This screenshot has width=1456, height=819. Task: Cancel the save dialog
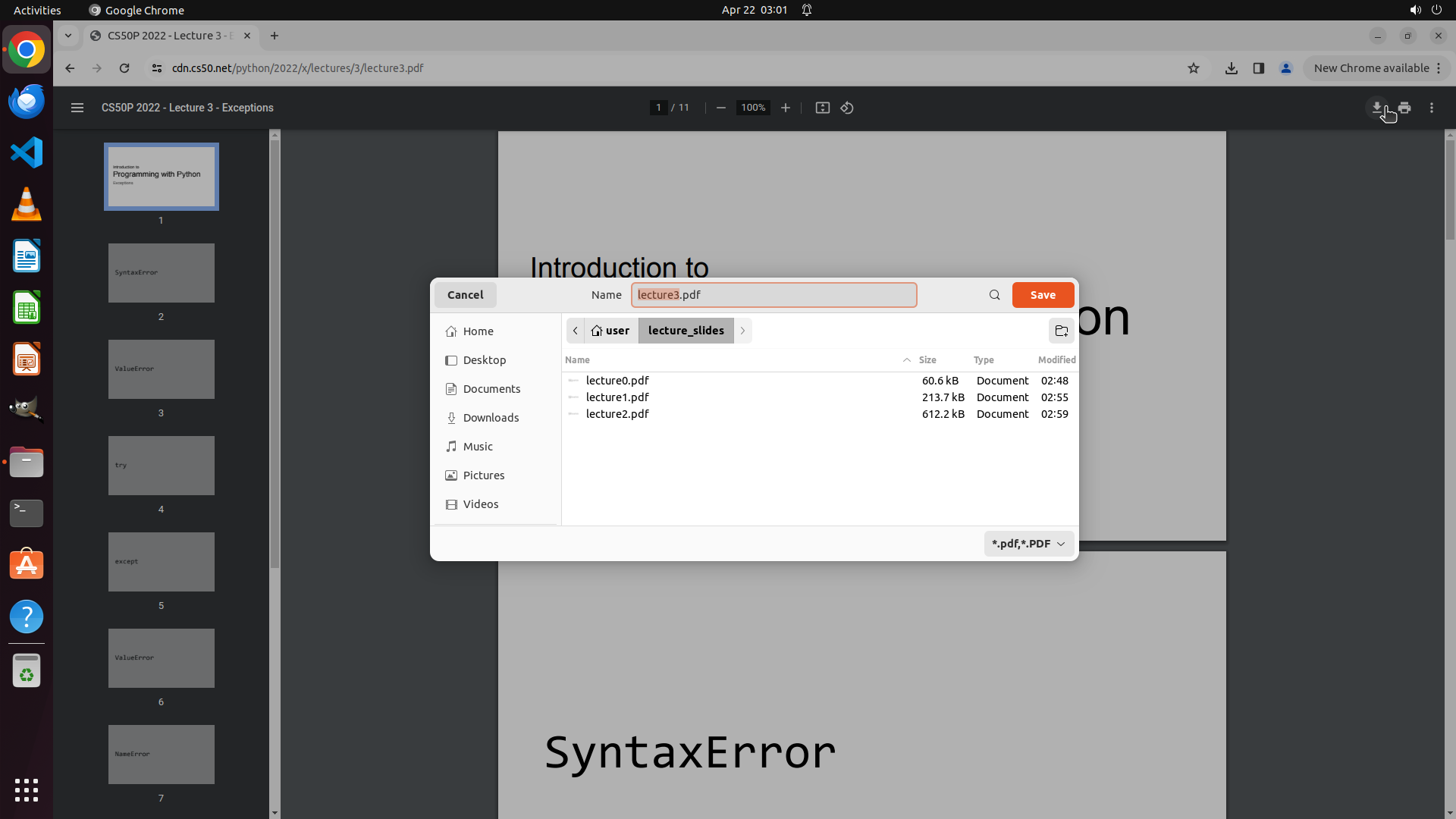point(465,295)
